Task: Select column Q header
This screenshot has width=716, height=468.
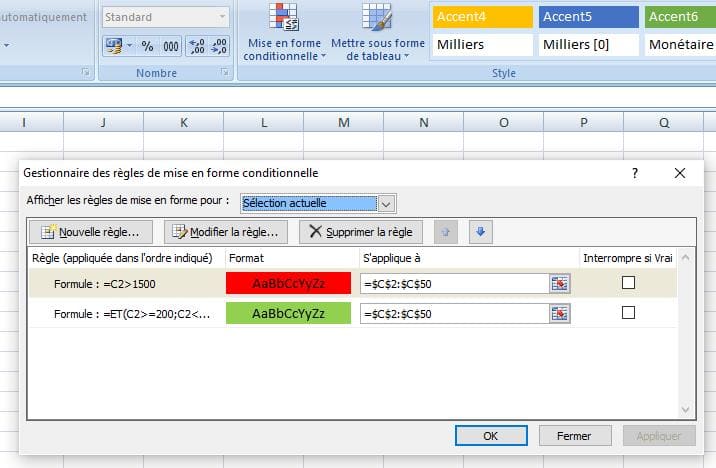Action: [x=663, y=122]
